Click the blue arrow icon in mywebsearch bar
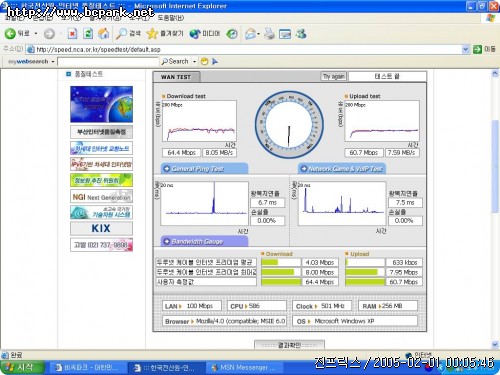 point(215,61)
